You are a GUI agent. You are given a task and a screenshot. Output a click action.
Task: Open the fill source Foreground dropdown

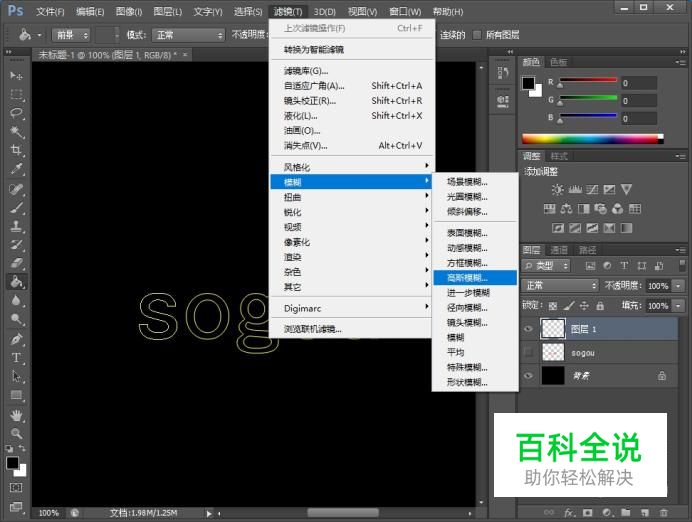point(71,35)
